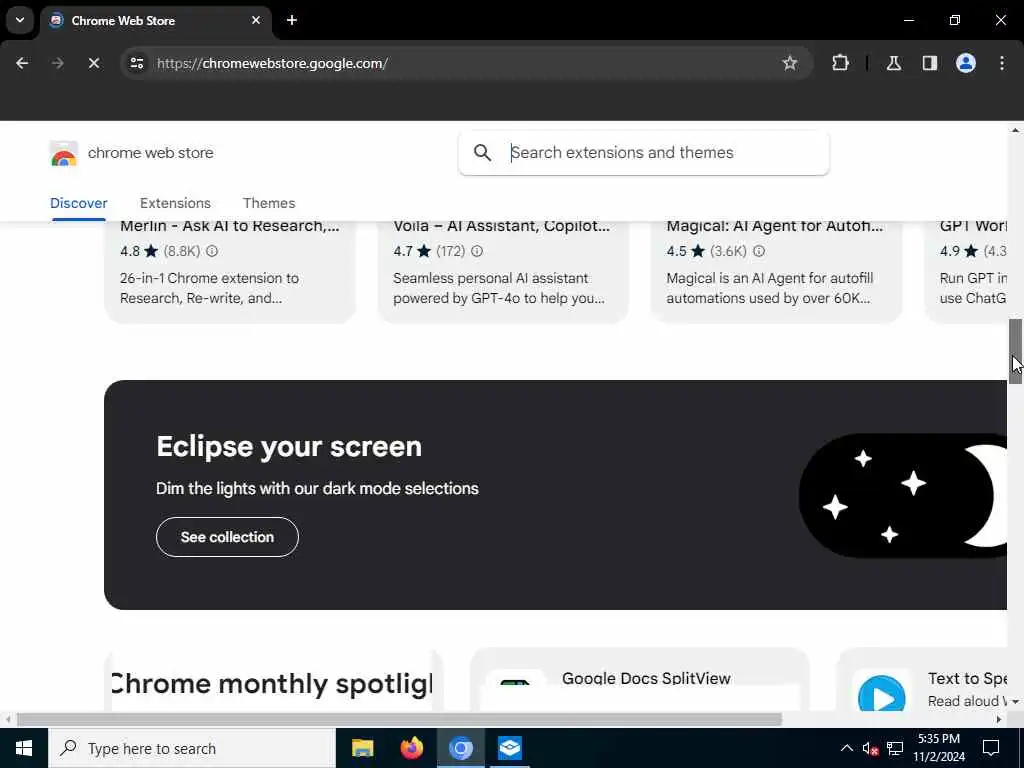This screenshot has width=1024, height=768.
Task: Click the Chrome taskbar icon
Action: [x=460, y=748]
